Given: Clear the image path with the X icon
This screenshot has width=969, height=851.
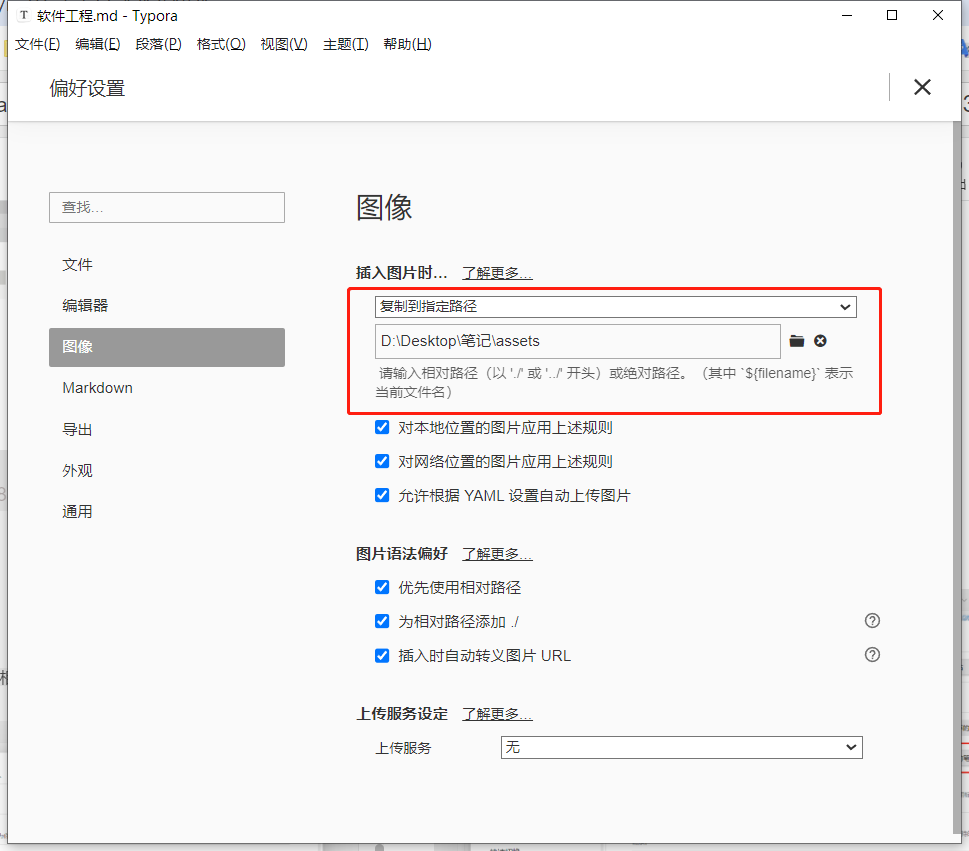Looking at the screenshot, I should click(820, 341).
